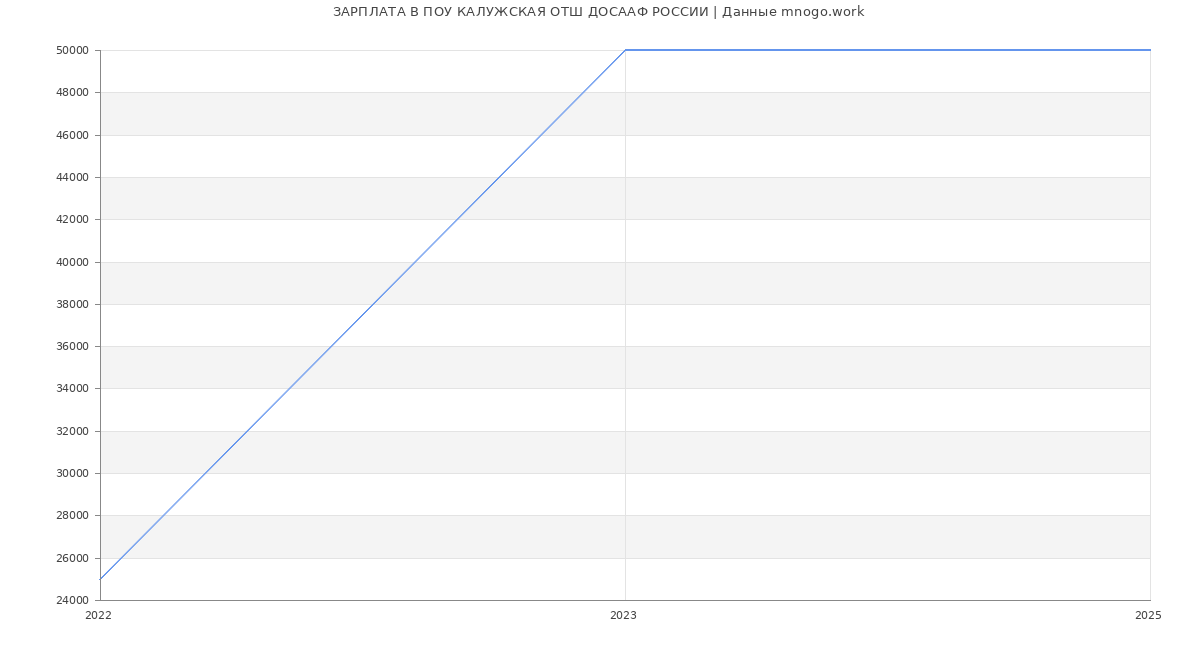Click the 2025 x-axis label

(1148, 616)
